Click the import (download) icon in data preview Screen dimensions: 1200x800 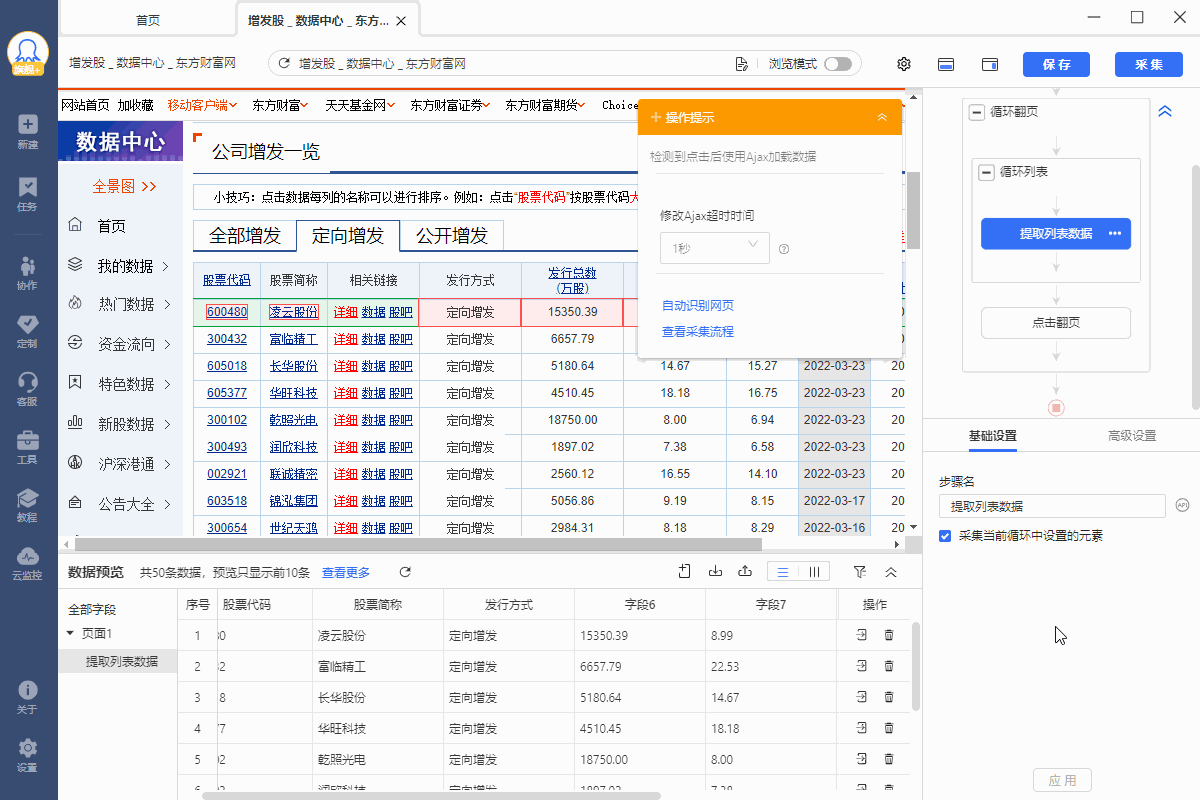click(715, 572)
